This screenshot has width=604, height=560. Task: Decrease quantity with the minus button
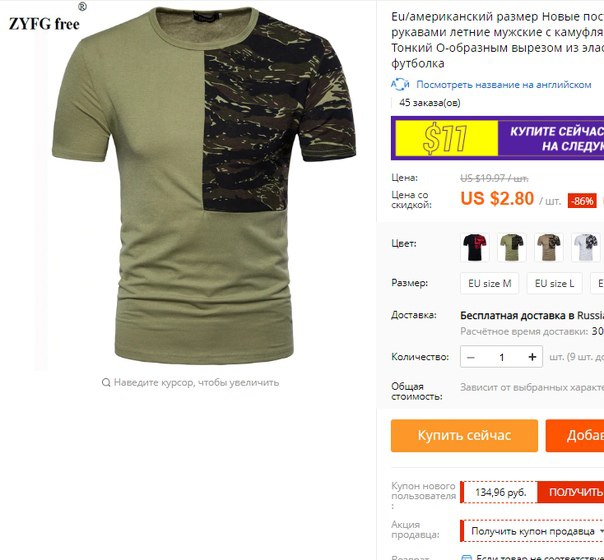pyautogui.click(x=471, y=357)
